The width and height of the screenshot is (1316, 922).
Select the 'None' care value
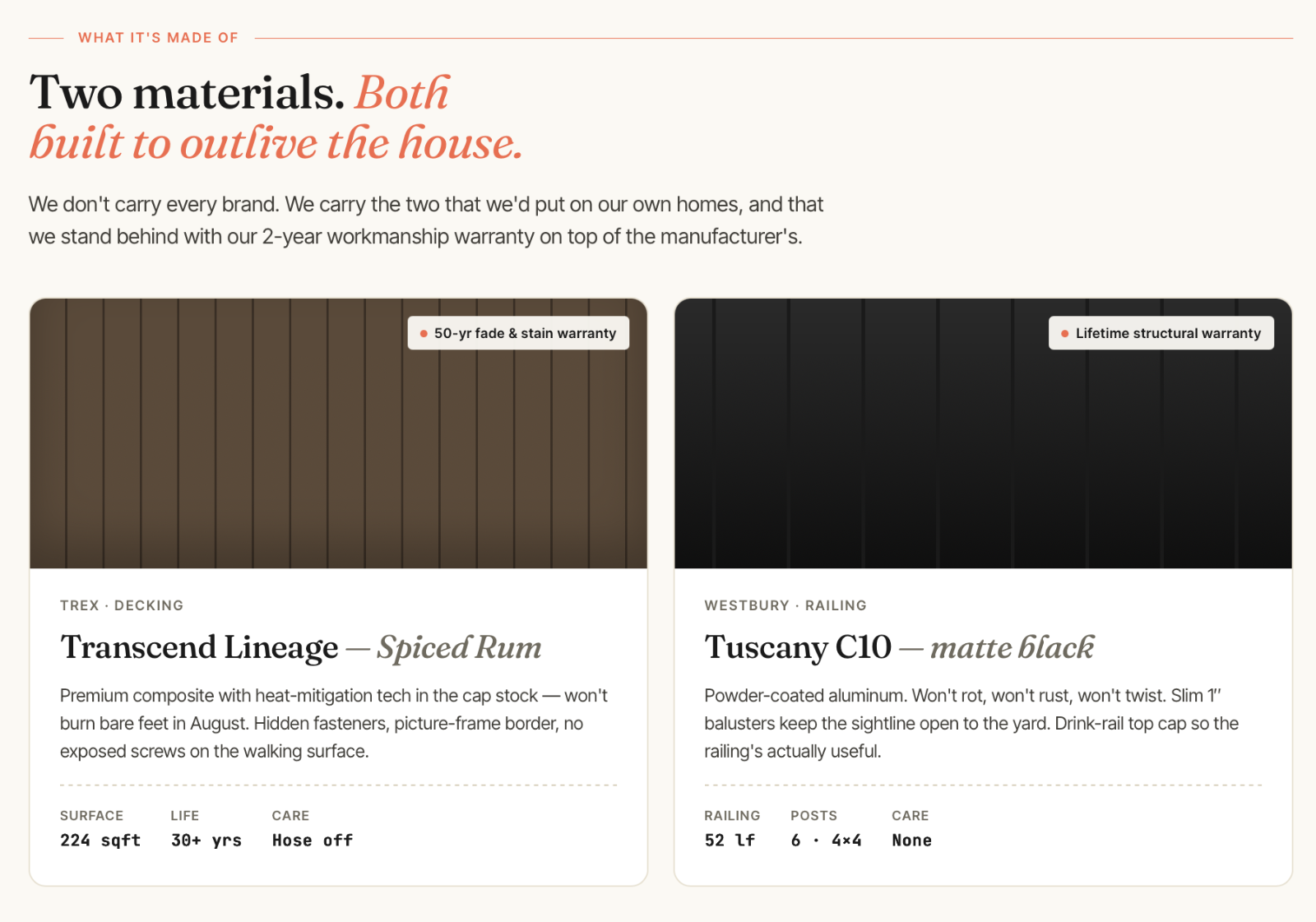pos(912,841)
